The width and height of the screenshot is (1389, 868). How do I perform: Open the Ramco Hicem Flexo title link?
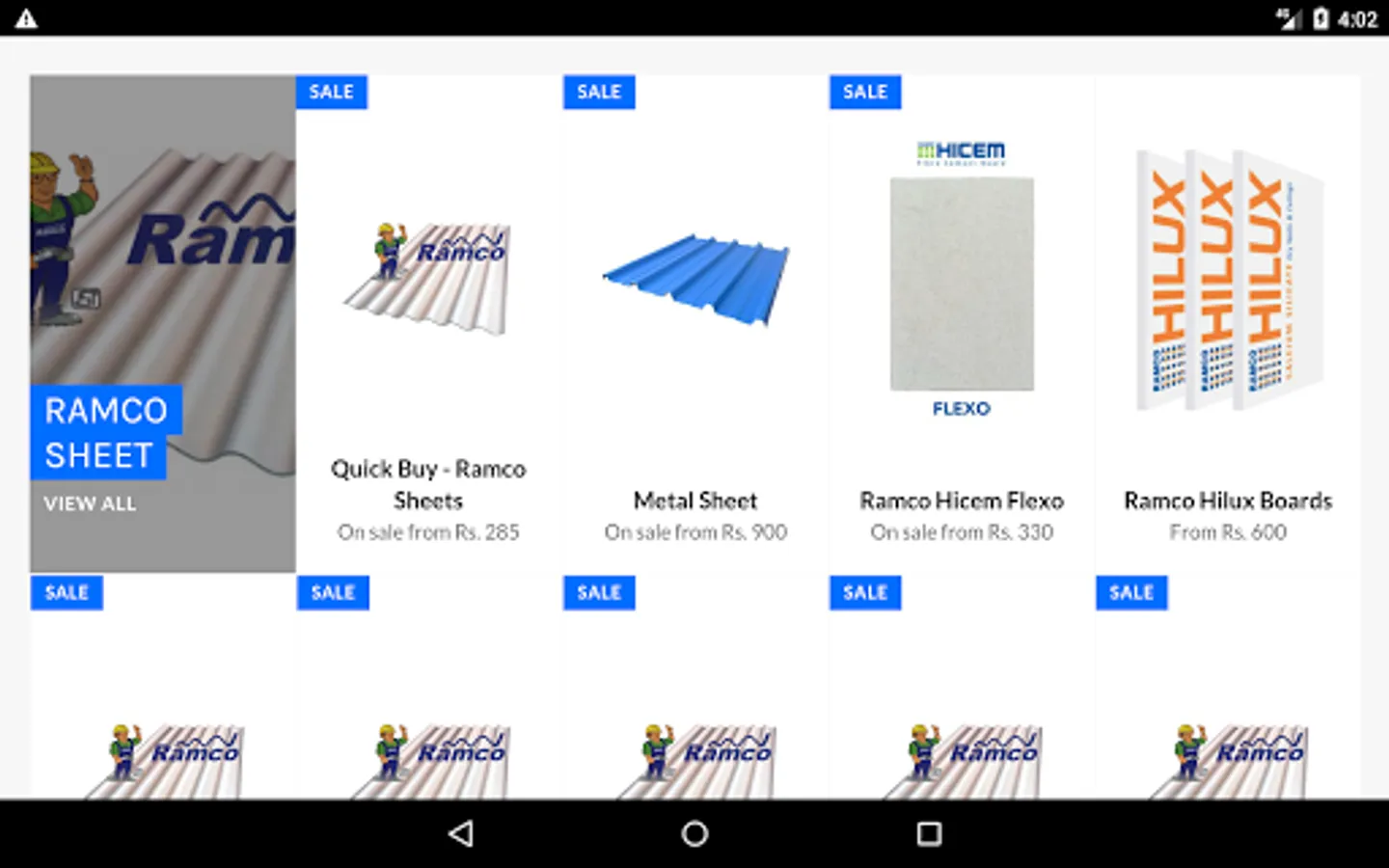[962, 501]
